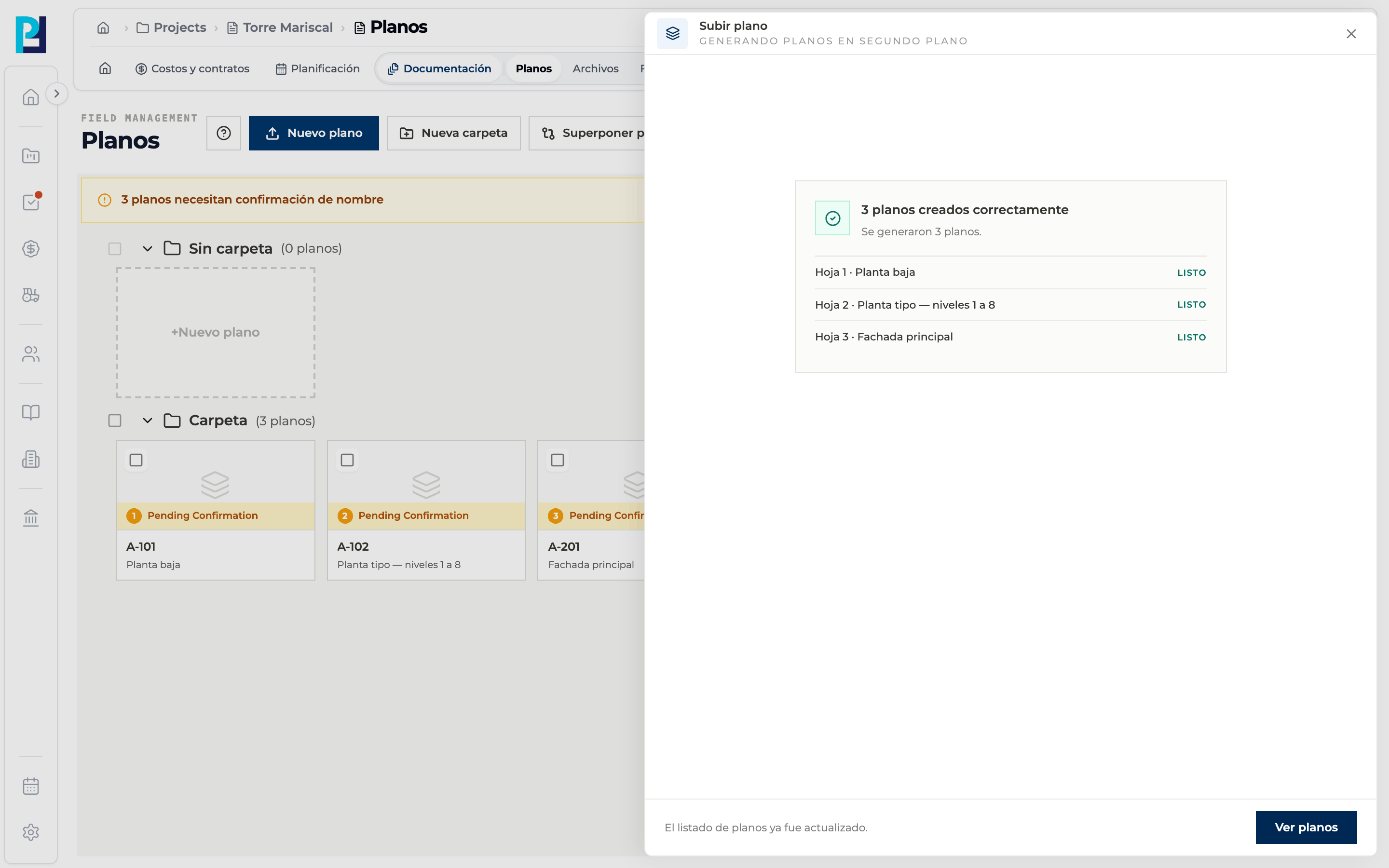Open the machinery tractor icon in sidebar

31,295
